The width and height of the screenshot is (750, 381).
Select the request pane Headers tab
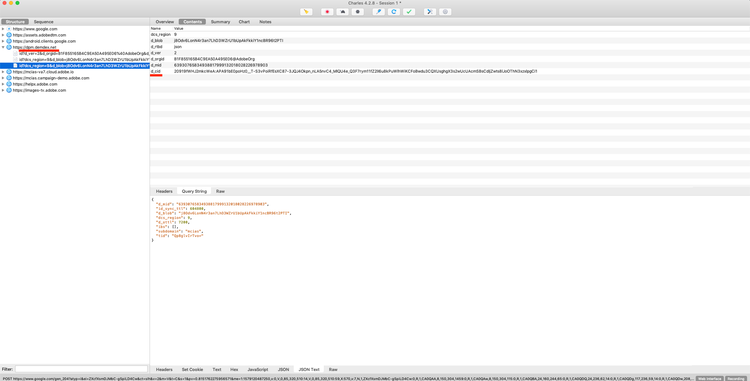(x=164, y=191)
